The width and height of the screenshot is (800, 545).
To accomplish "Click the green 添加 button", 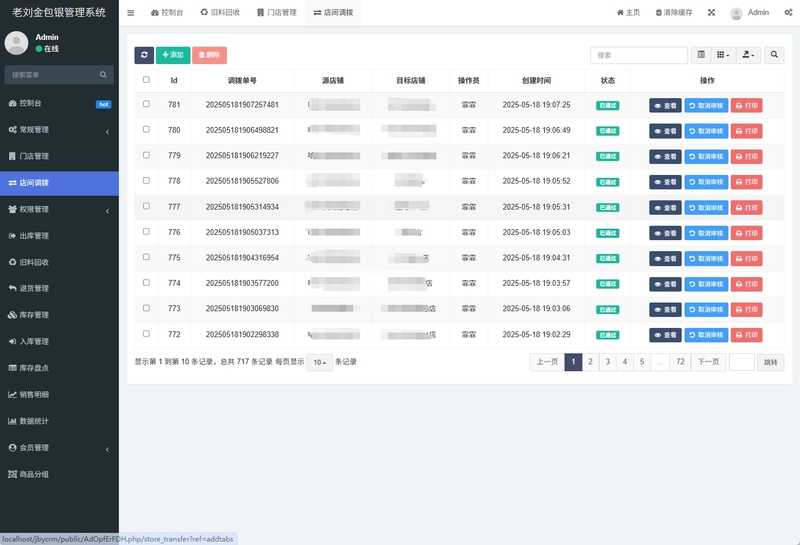I will coord(173,55).
